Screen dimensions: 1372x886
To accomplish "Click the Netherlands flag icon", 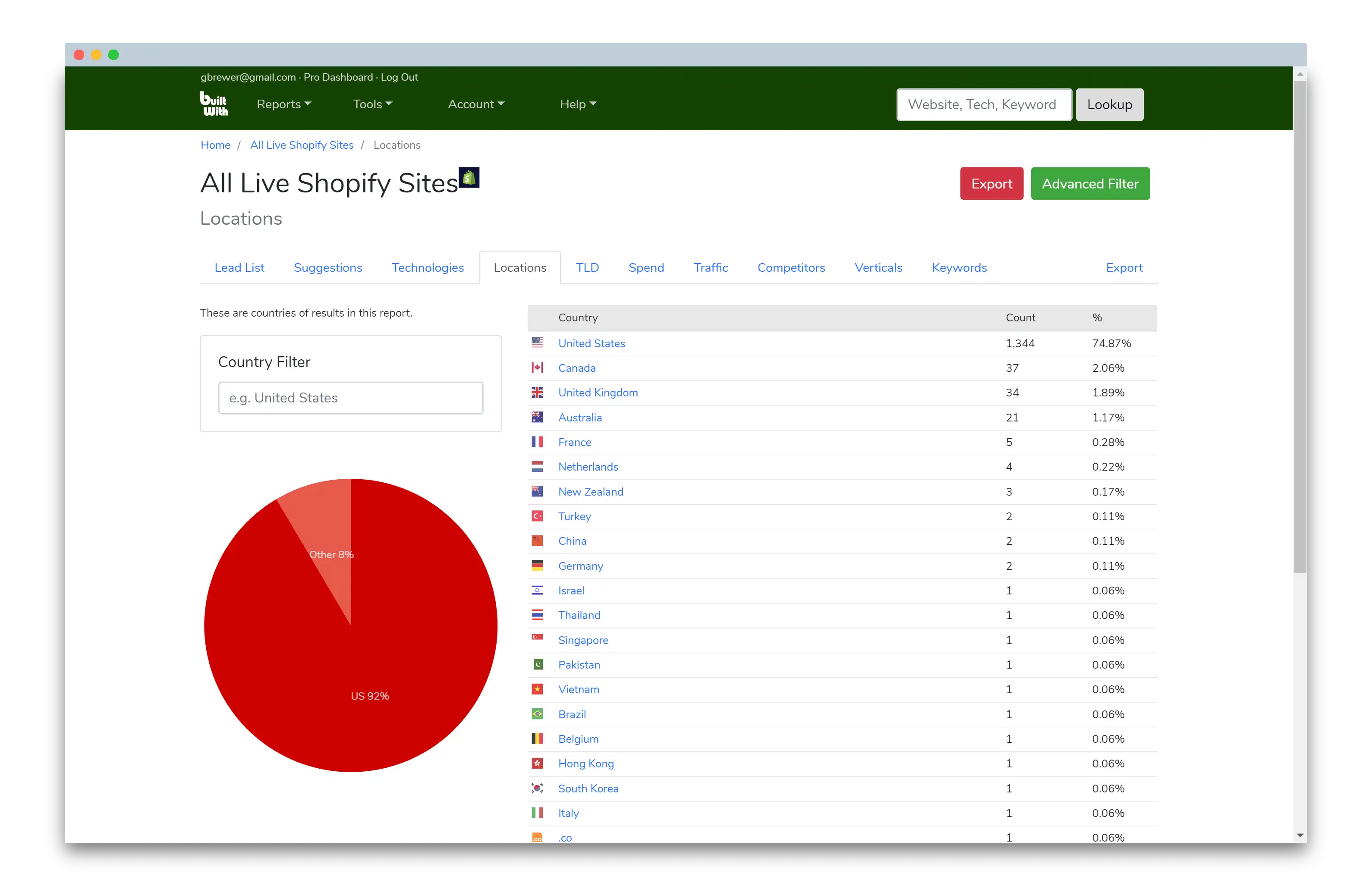I will 537,467.
